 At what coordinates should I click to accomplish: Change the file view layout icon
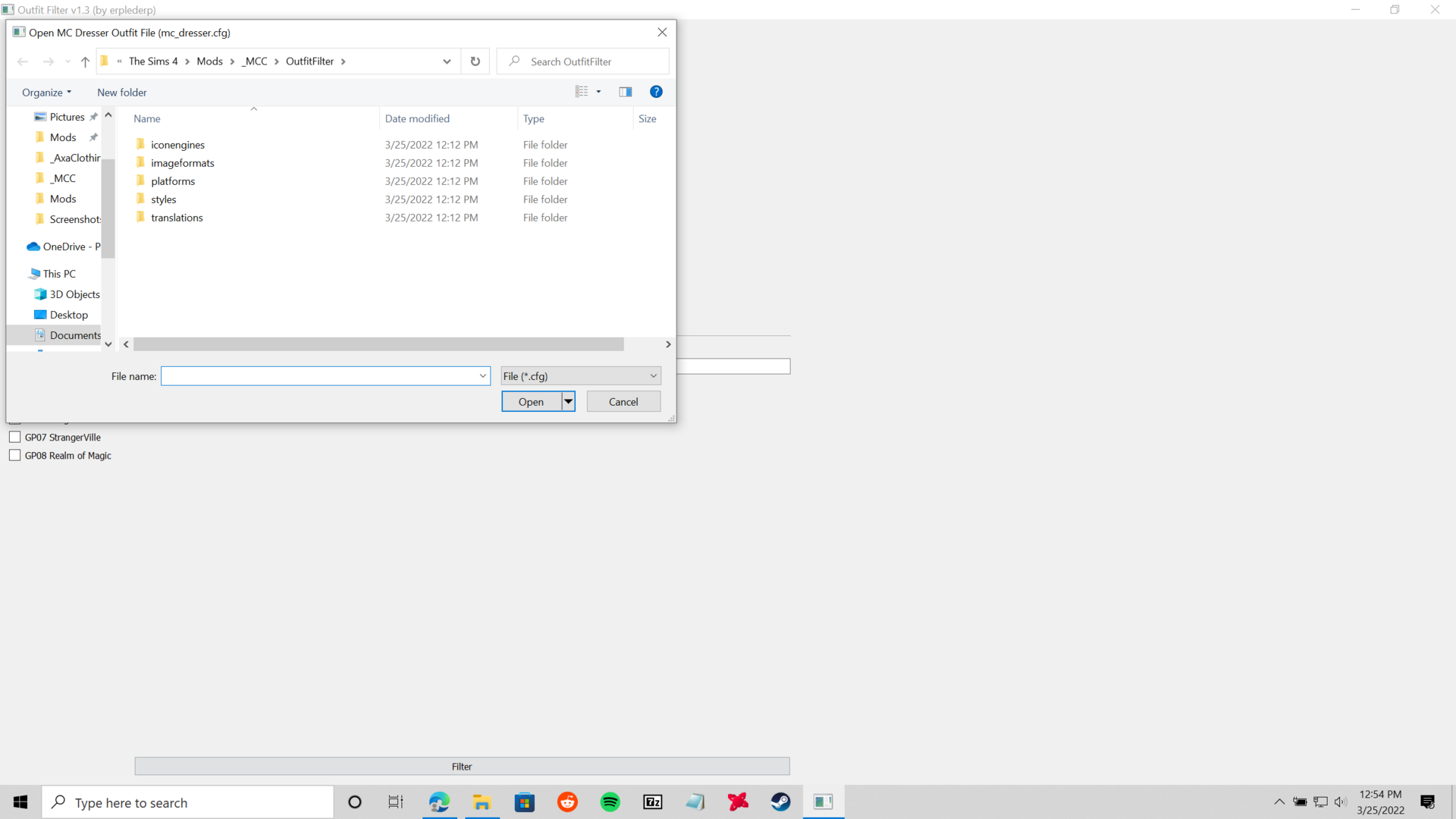pos(582,92)
